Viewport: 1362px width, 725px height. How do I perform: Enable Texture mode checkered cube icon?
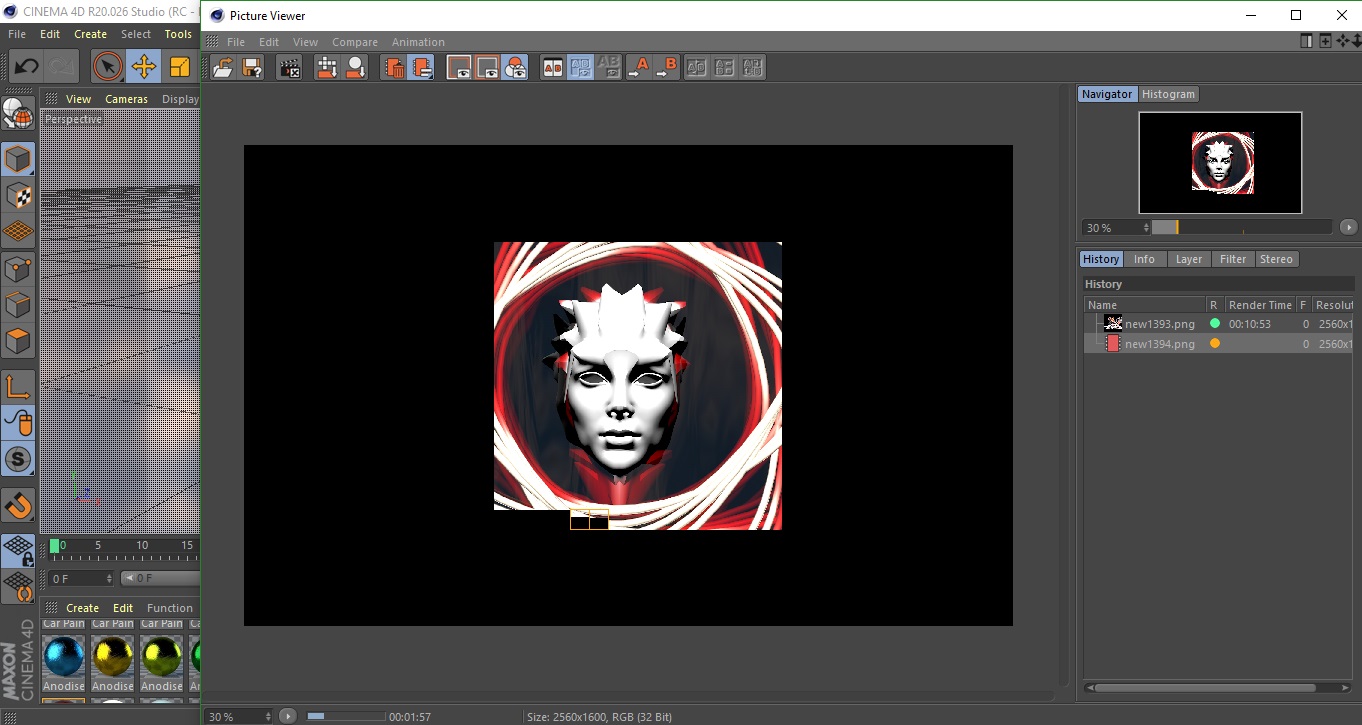pyautogui.click(x=18, y=195)
